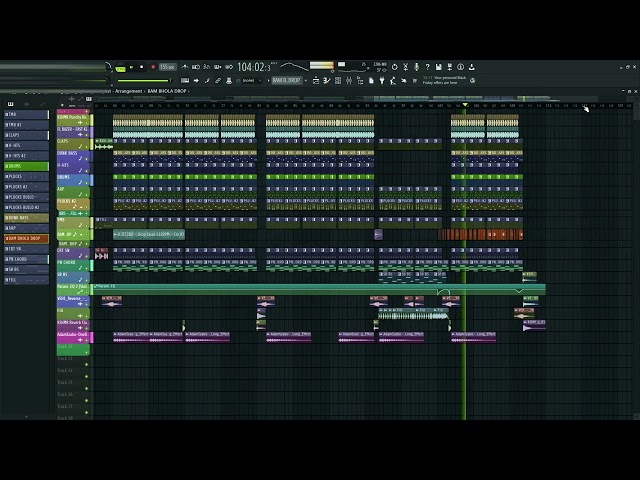Mute the DRUMS track via green dot
The width and height of the screenshot is (640, 480).
click(87, 183)
